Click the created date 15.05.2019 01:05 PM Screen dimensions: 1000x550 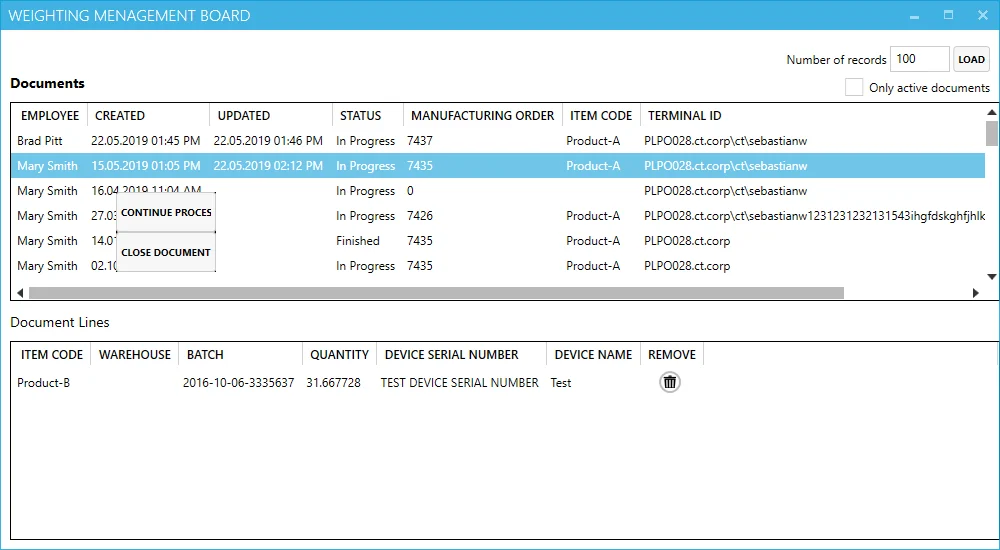coord(145,166)
